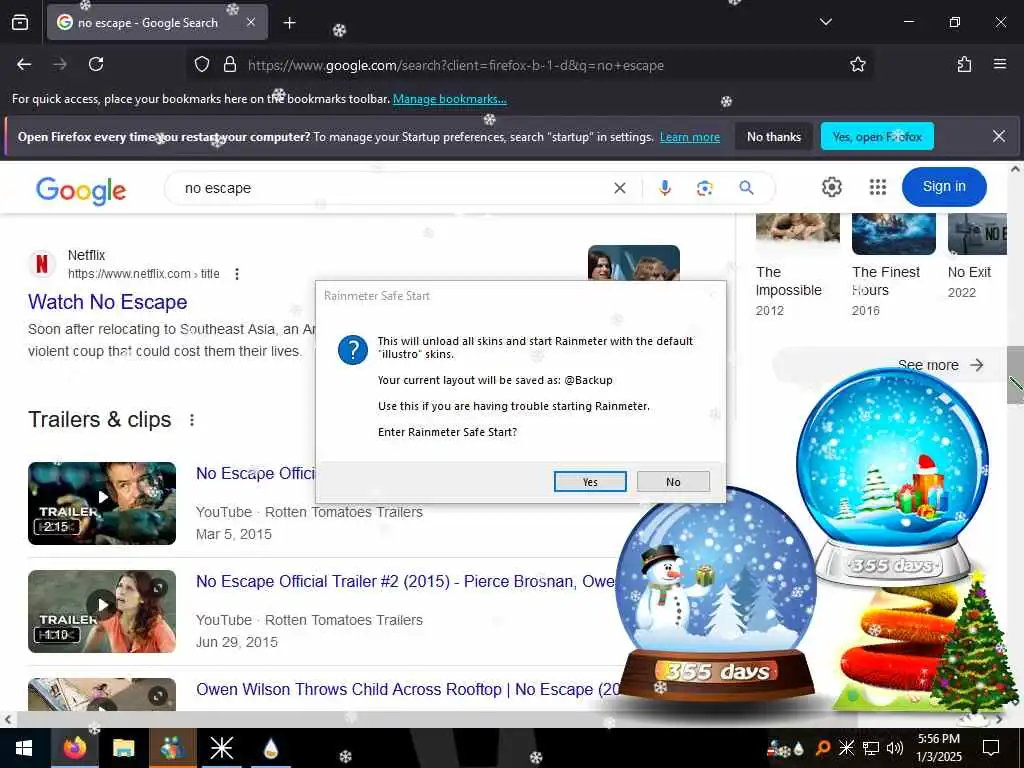Screen dimensions: 1024x768
Task: Open the Windows Start menu
Action: coord(24,748)
